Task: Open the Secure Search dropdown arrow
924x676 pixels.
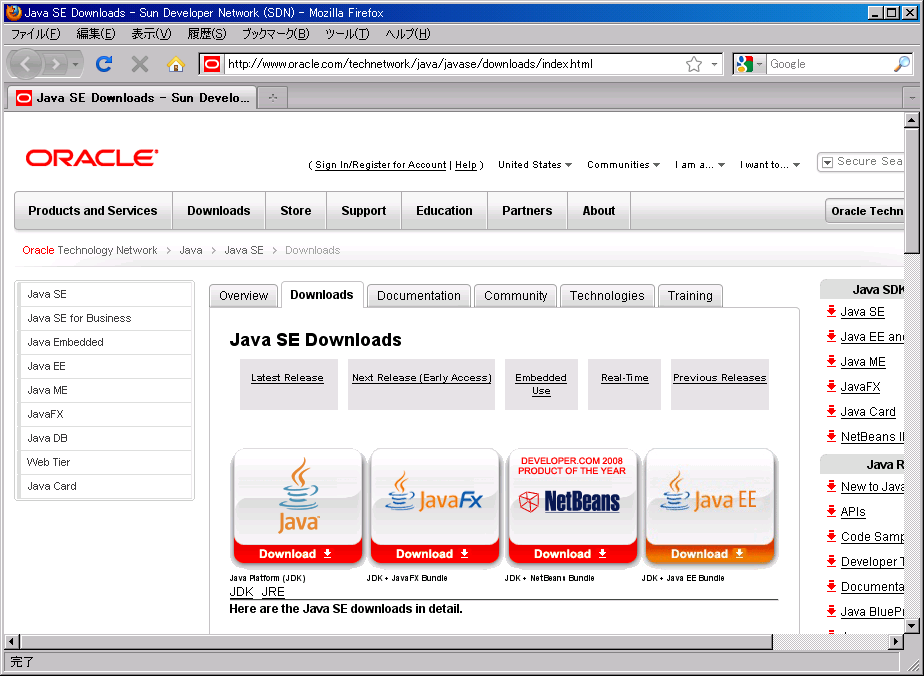Action: 827,162
